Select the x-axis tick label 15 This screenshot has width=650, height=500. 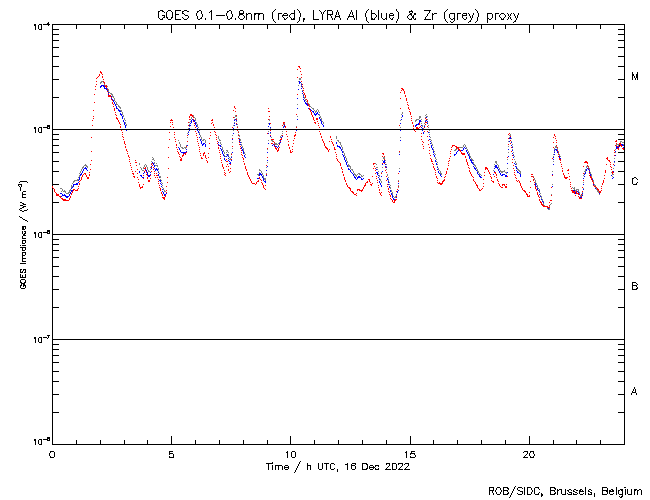point(409,453)
